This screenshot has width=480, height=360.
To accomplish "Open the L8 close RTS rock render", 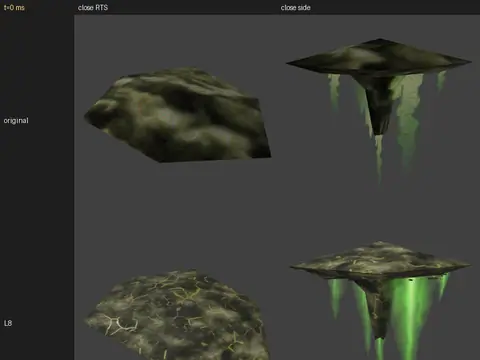I will 177,315.
